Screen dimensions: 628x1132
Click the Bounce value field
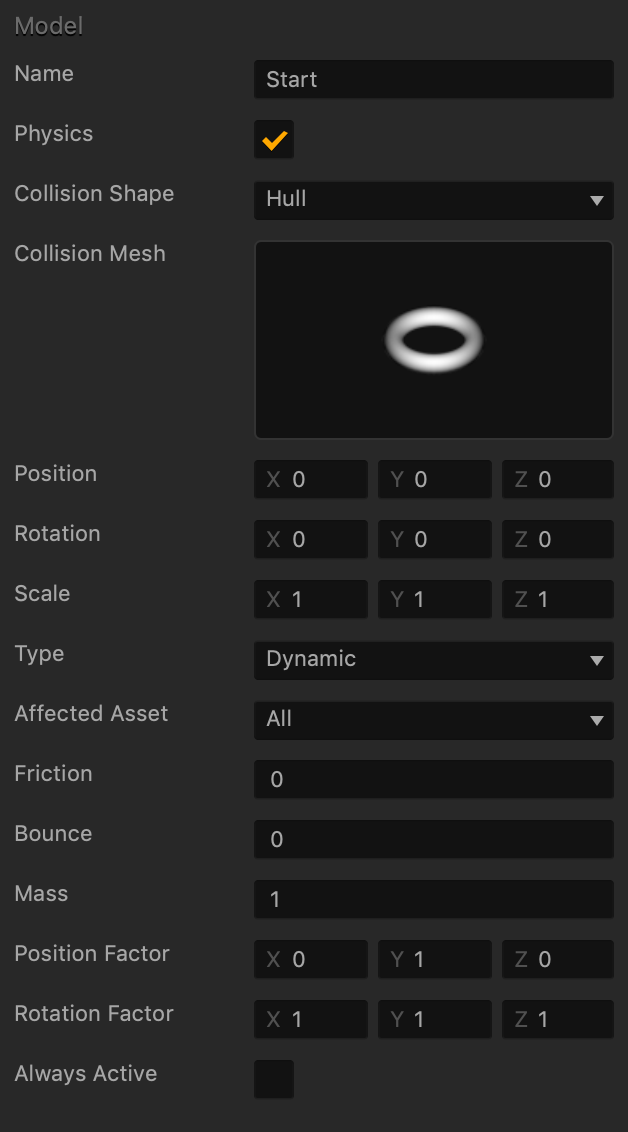(433, 840)
